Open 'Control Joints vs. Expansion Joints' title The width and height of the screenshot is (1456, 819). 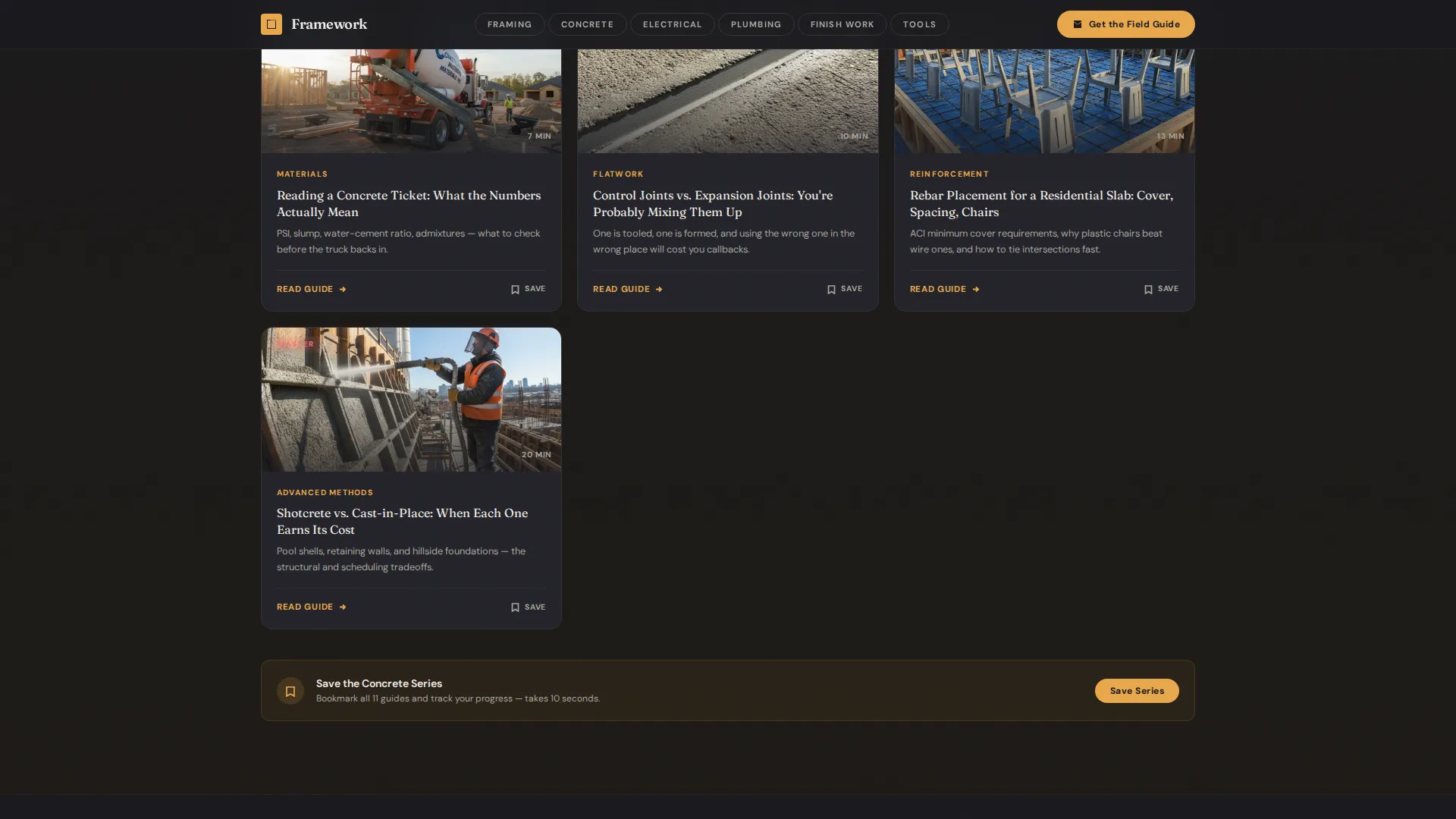(713, 203)
